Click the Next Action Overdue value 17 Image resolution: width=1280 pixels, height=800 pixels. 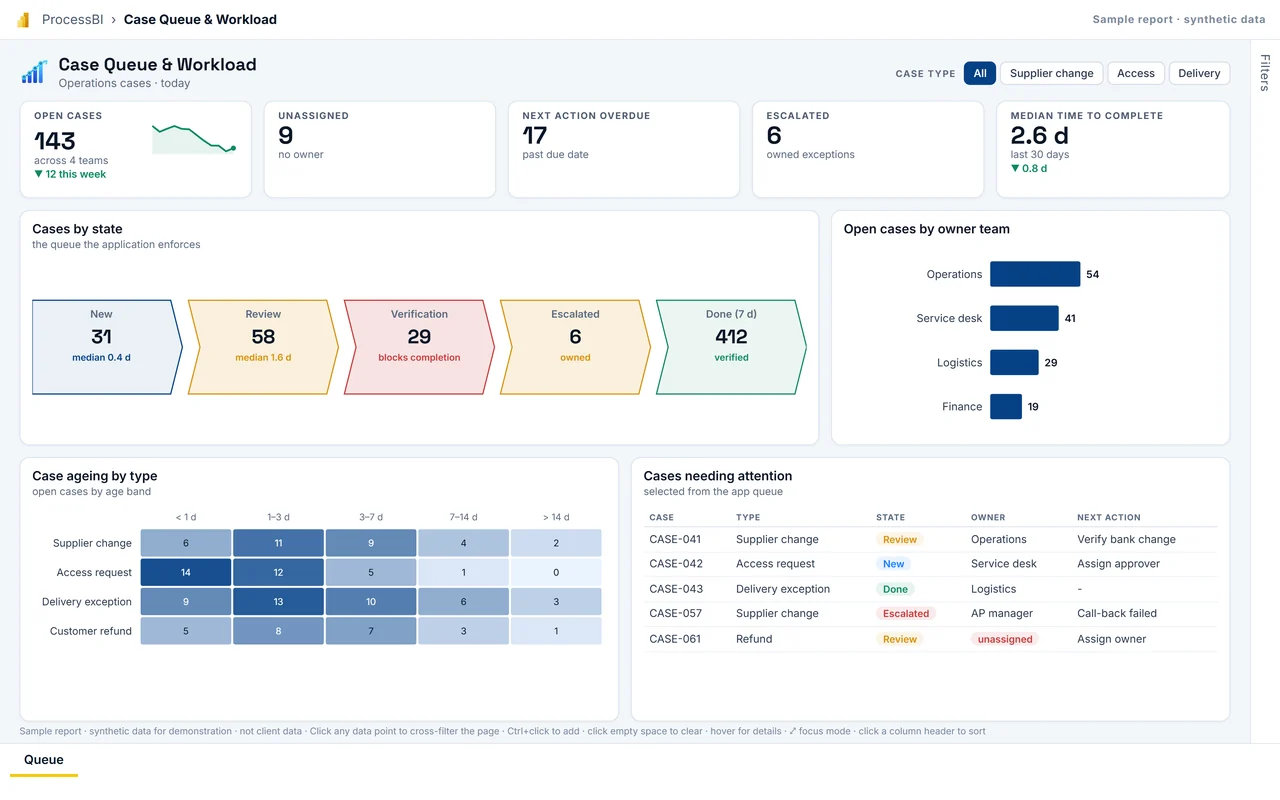click(x=535, y=135)
